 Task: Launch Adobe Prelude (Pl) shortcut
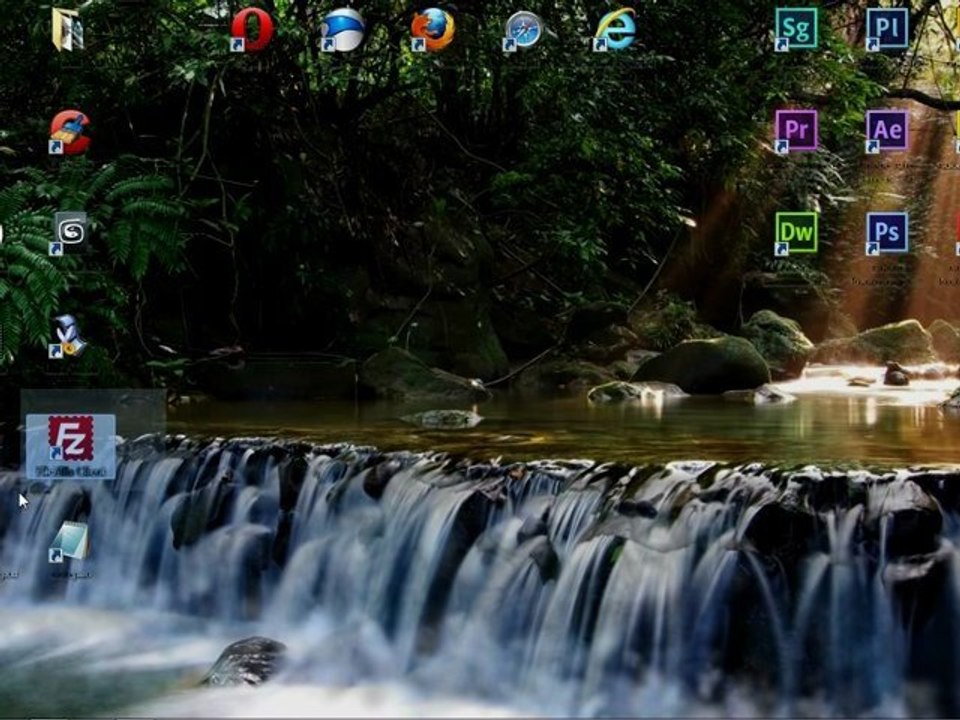click(x=887, y=29)
